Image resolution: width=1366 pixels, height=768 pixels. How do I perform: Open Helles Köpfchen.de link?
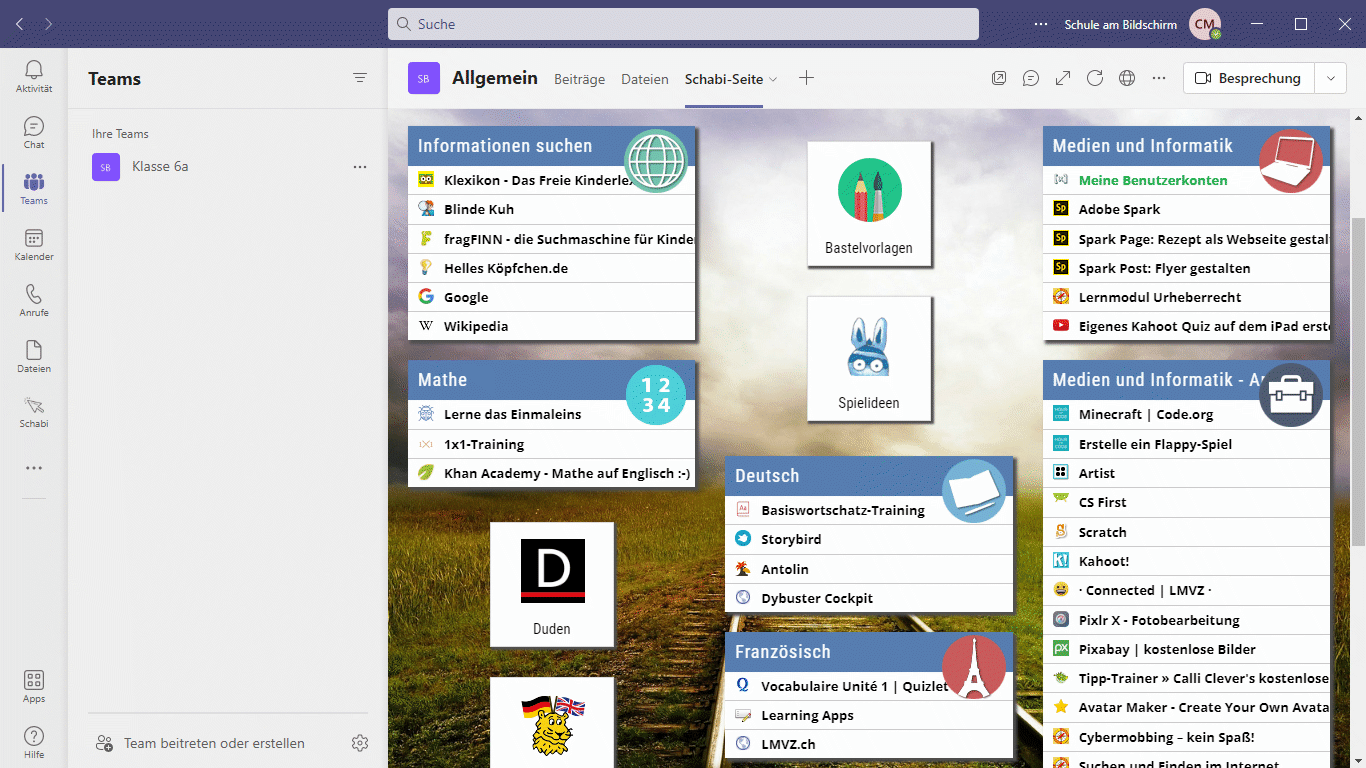point(552,268)
